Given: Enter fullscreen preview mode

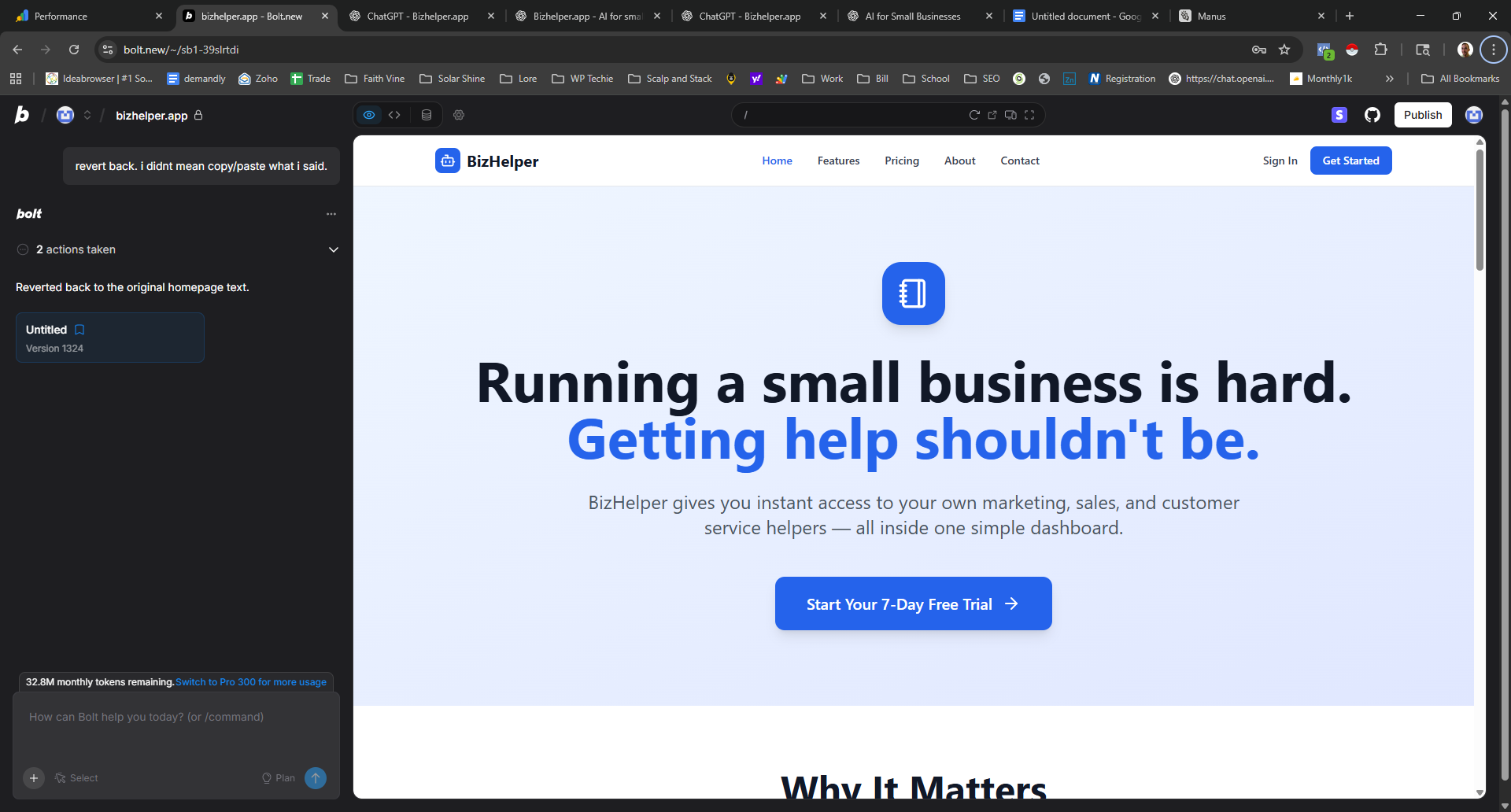Looking at the screenshot, I should 1029,115.
